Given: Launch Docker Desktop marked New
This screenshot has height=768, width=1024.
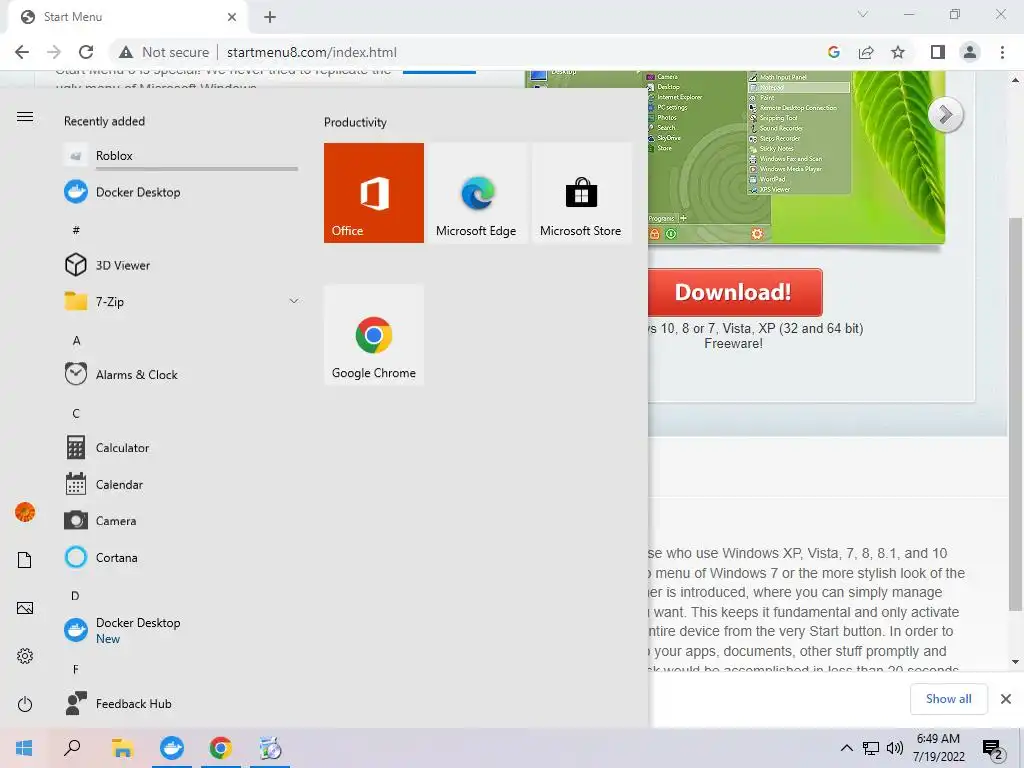Looking at the screenshot, I should [x=181, y=631].
